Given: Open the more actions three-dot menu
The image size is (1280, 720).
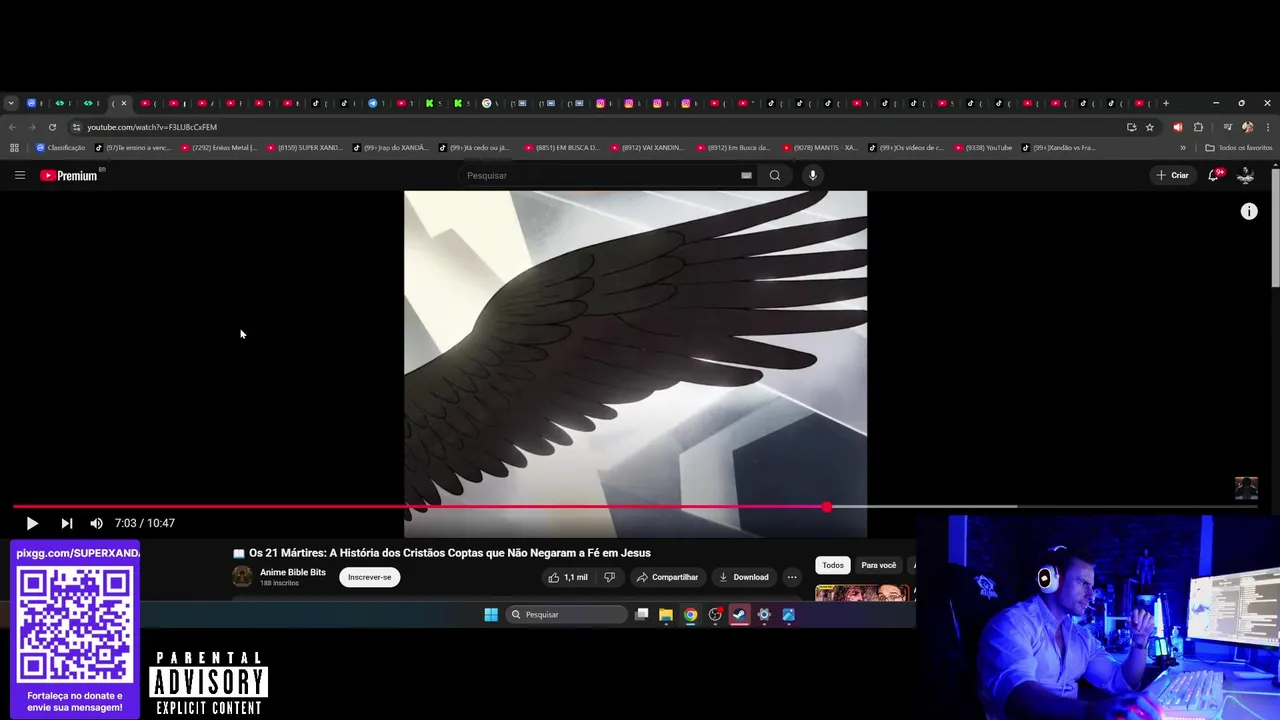Looking at the screenshot, I should pyautogui.click(x=792, y=577).
